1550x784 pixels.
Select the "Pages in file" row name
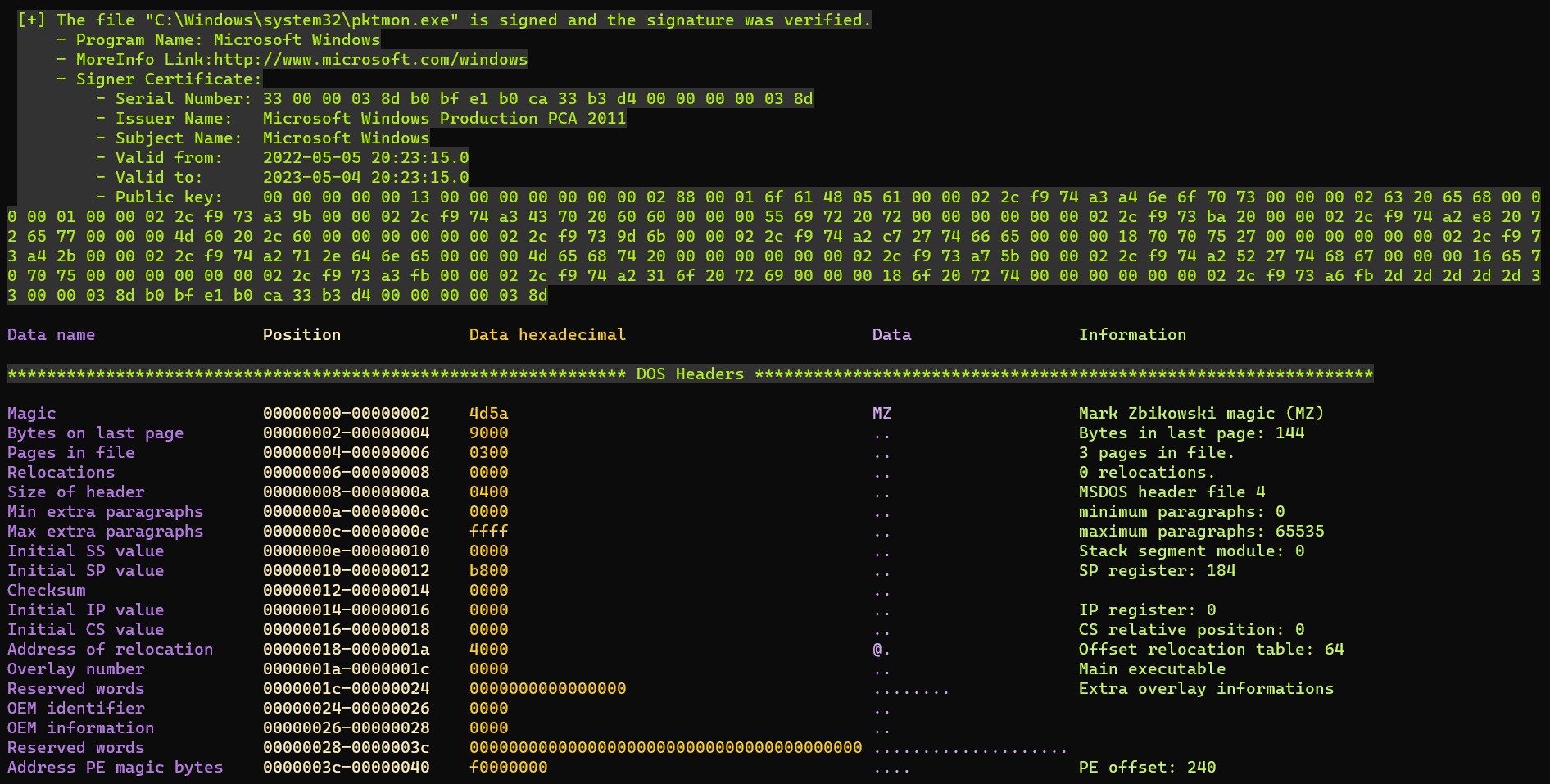[71, 453]
